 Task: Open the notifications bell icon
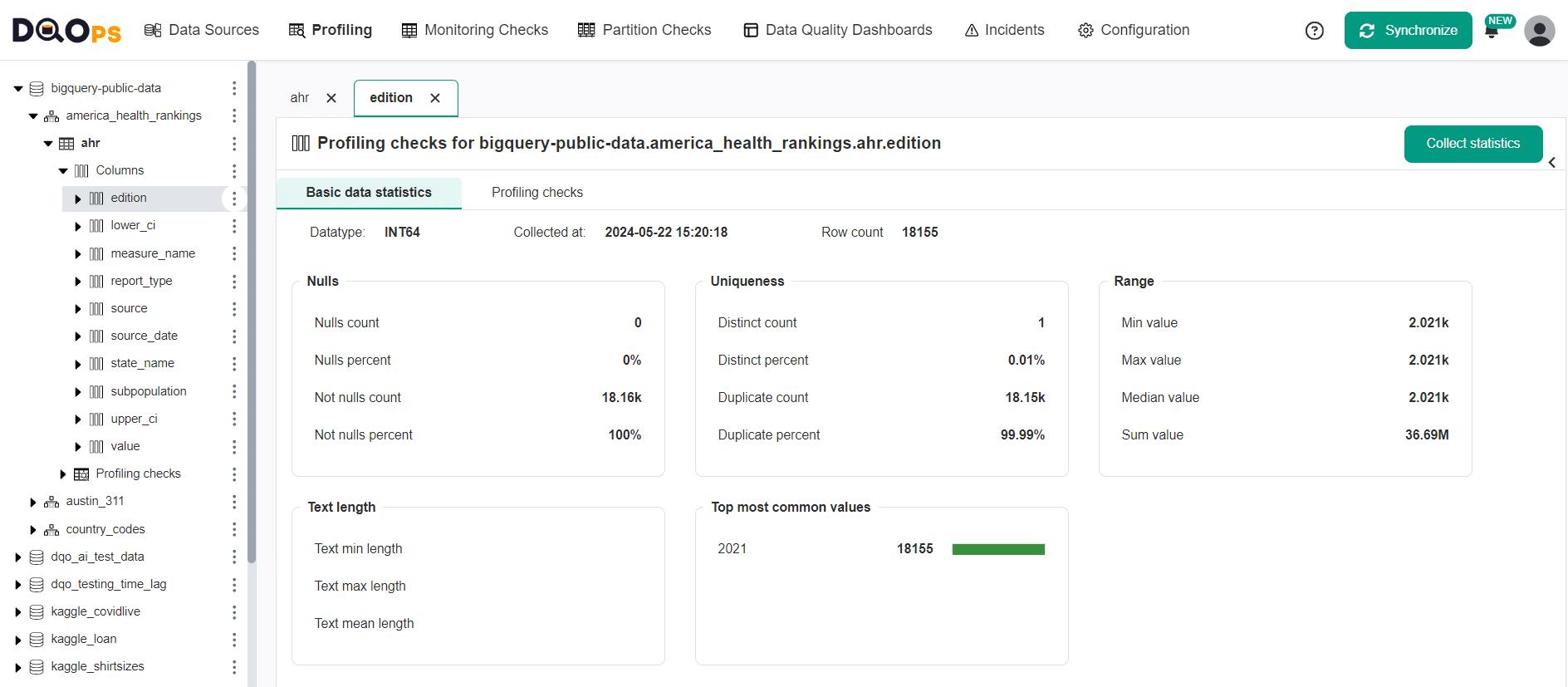coord(1492,32)
